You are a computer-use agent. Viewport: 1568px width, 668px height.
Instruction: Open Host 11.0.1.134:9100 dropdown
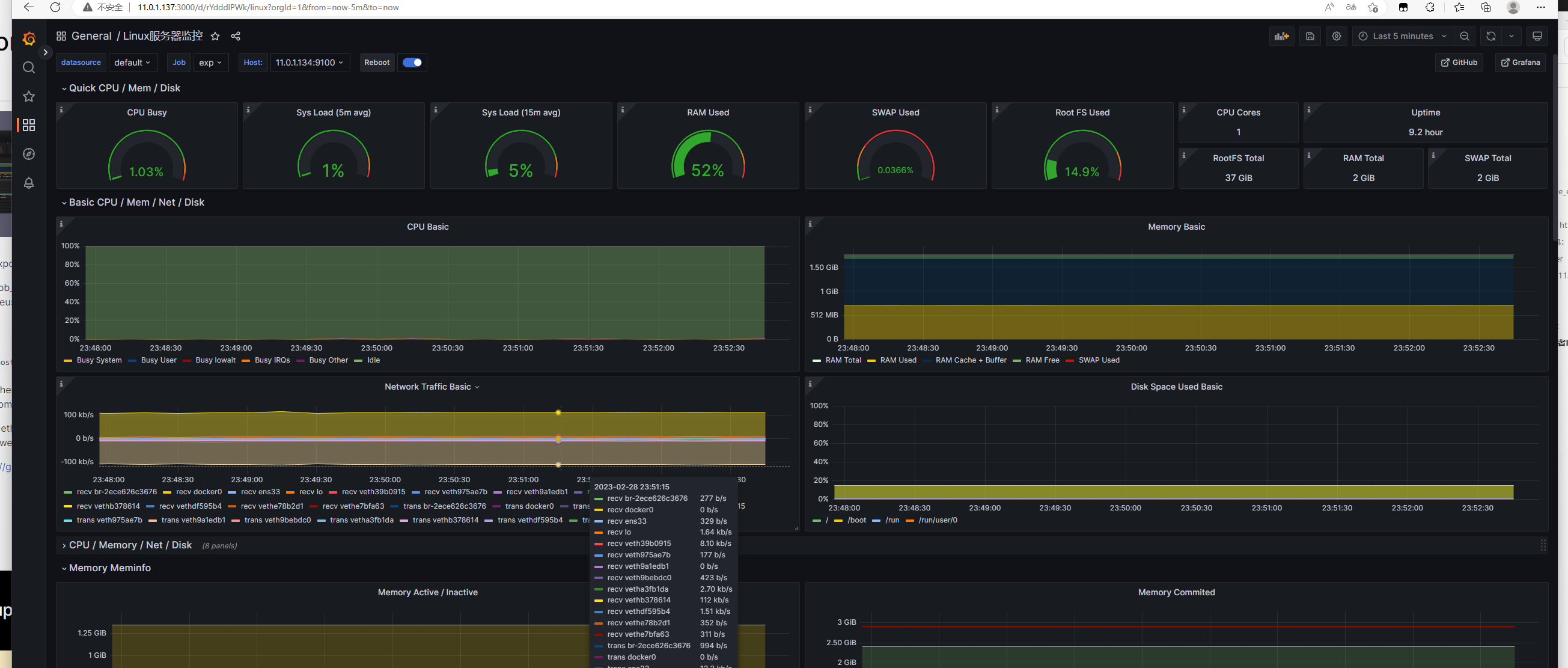310,62
